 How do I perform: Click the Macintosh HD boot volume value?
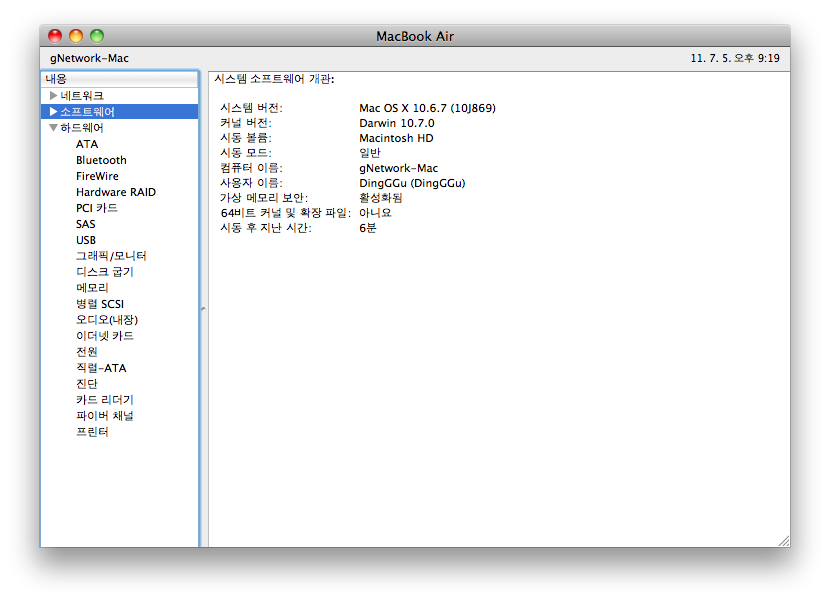pyautogui.click(x=396, y=138)
